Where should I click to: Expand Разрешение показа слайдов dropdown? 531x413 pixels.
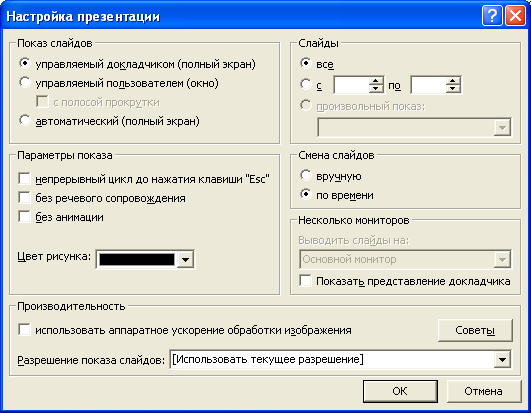502,360
